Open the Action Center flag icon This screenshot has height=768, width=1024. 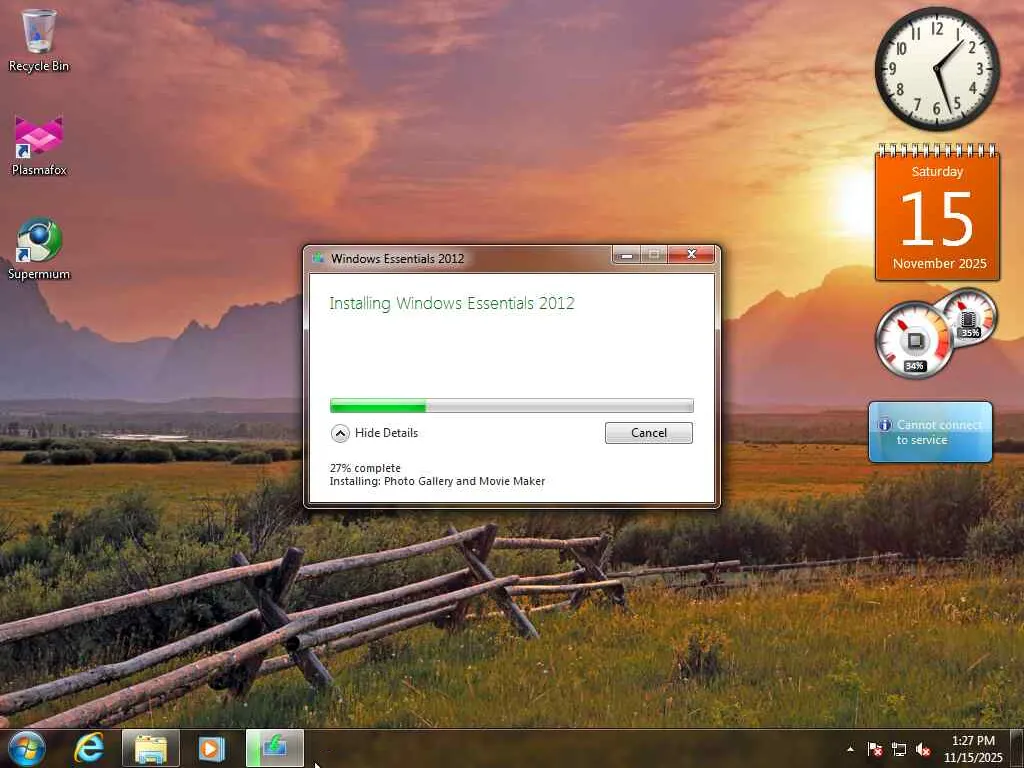coord(874,749)
